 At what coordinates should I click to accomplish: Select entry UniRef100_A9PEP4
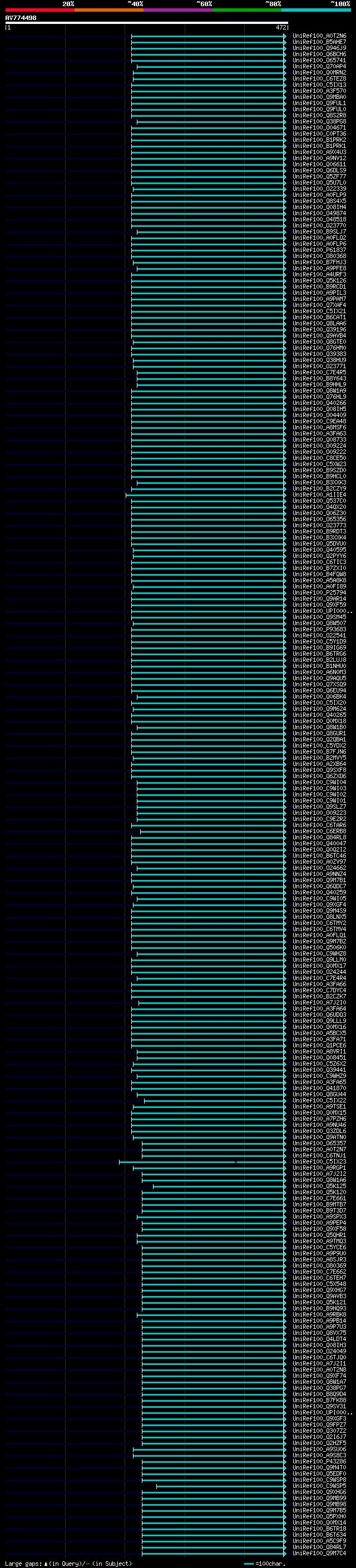tap(319, 1223)
